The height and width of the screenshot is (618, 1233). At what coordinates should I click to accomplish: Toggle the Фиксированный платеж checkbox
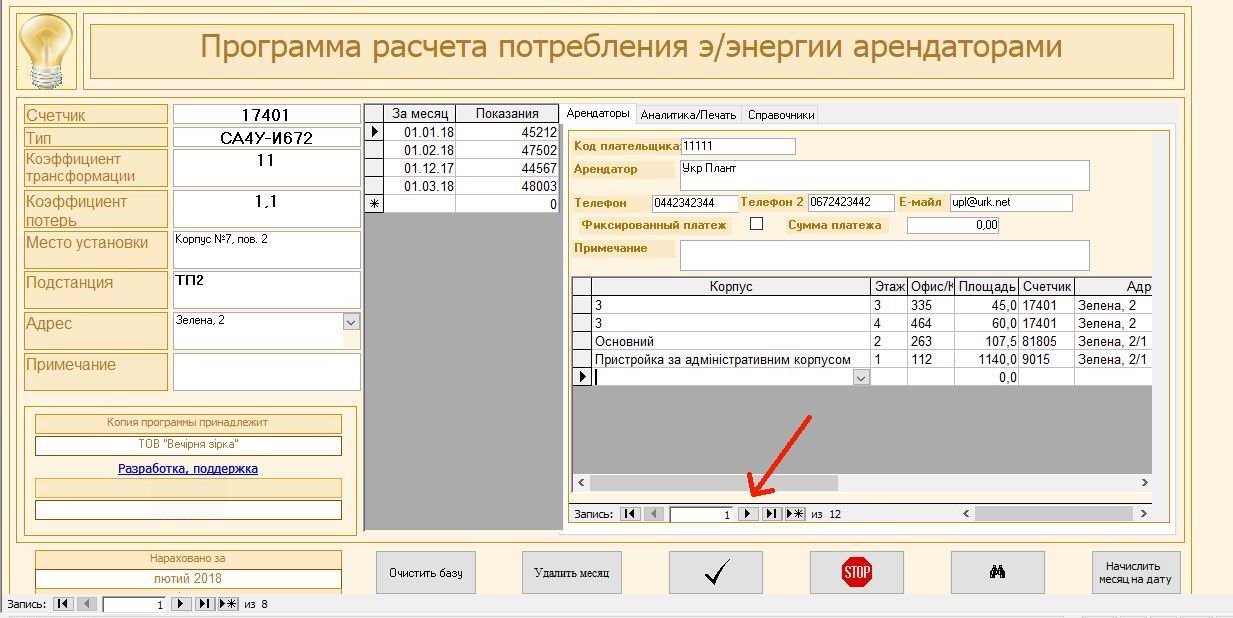pyautogui.click(x=756, y=224)
